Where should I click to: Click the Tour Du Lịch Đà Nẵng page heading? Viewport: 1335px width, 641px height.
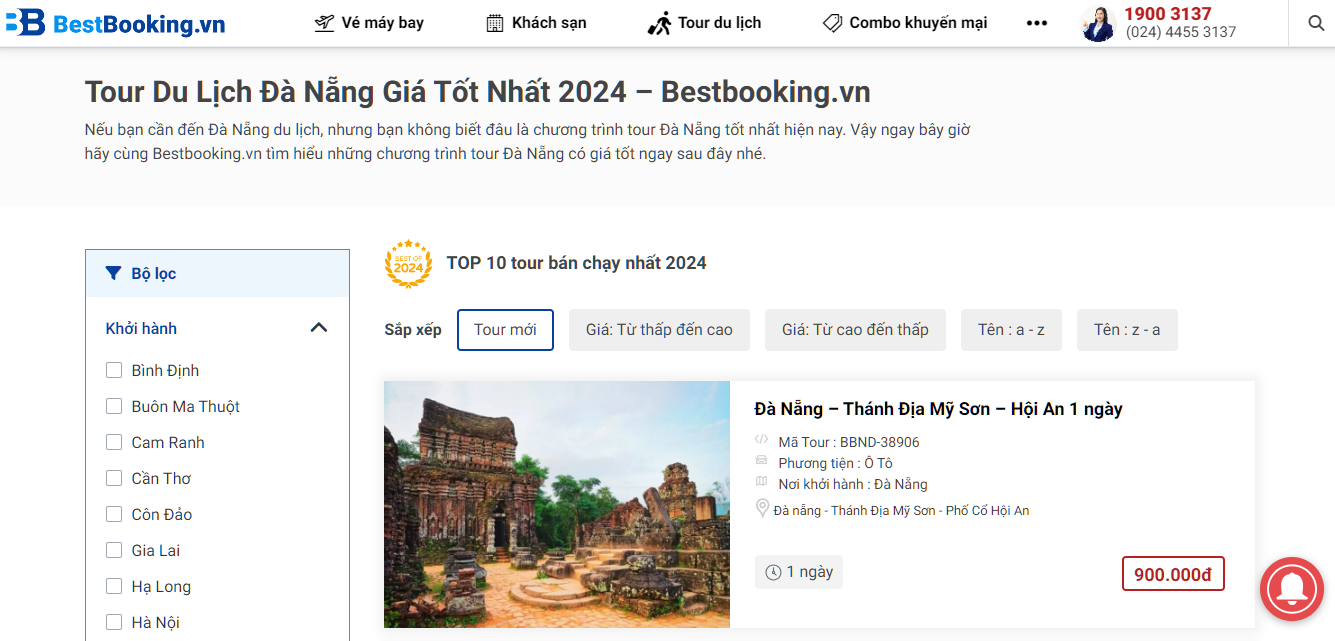point(477,92)
